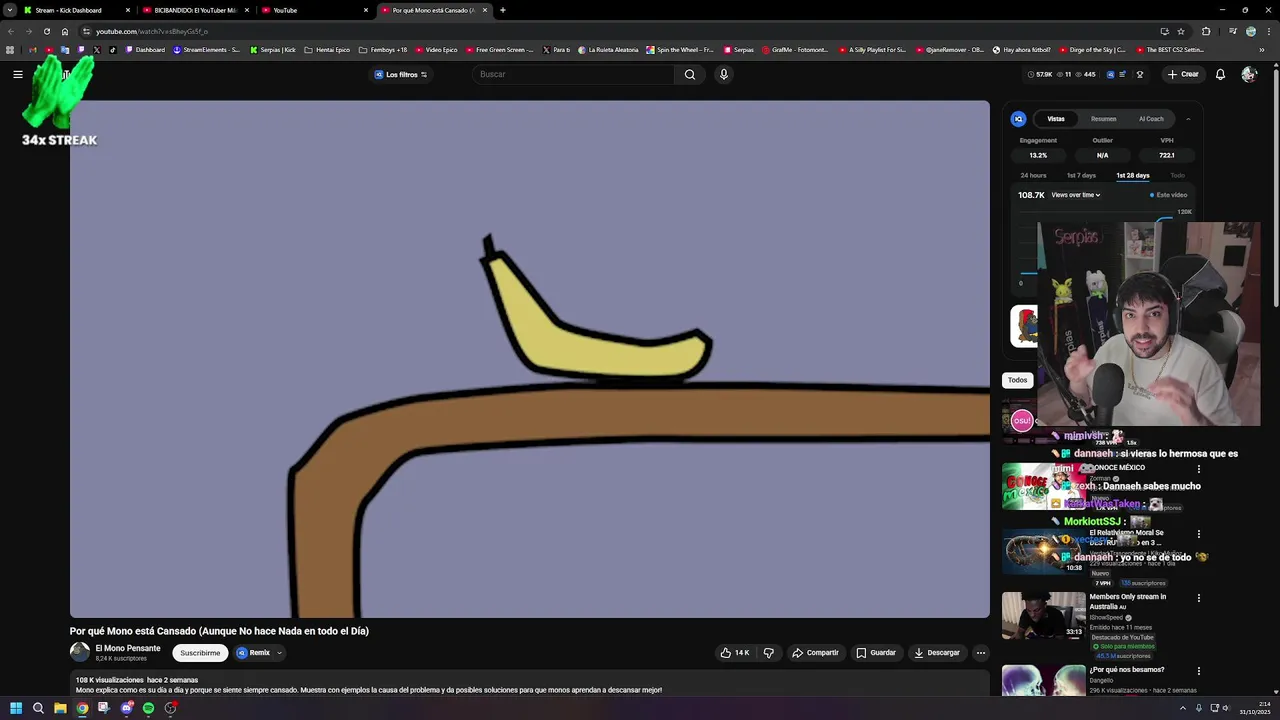1280x720 pixels.
Task: Dislike the video with thumbs-down icon
Action: coord(769,653)
